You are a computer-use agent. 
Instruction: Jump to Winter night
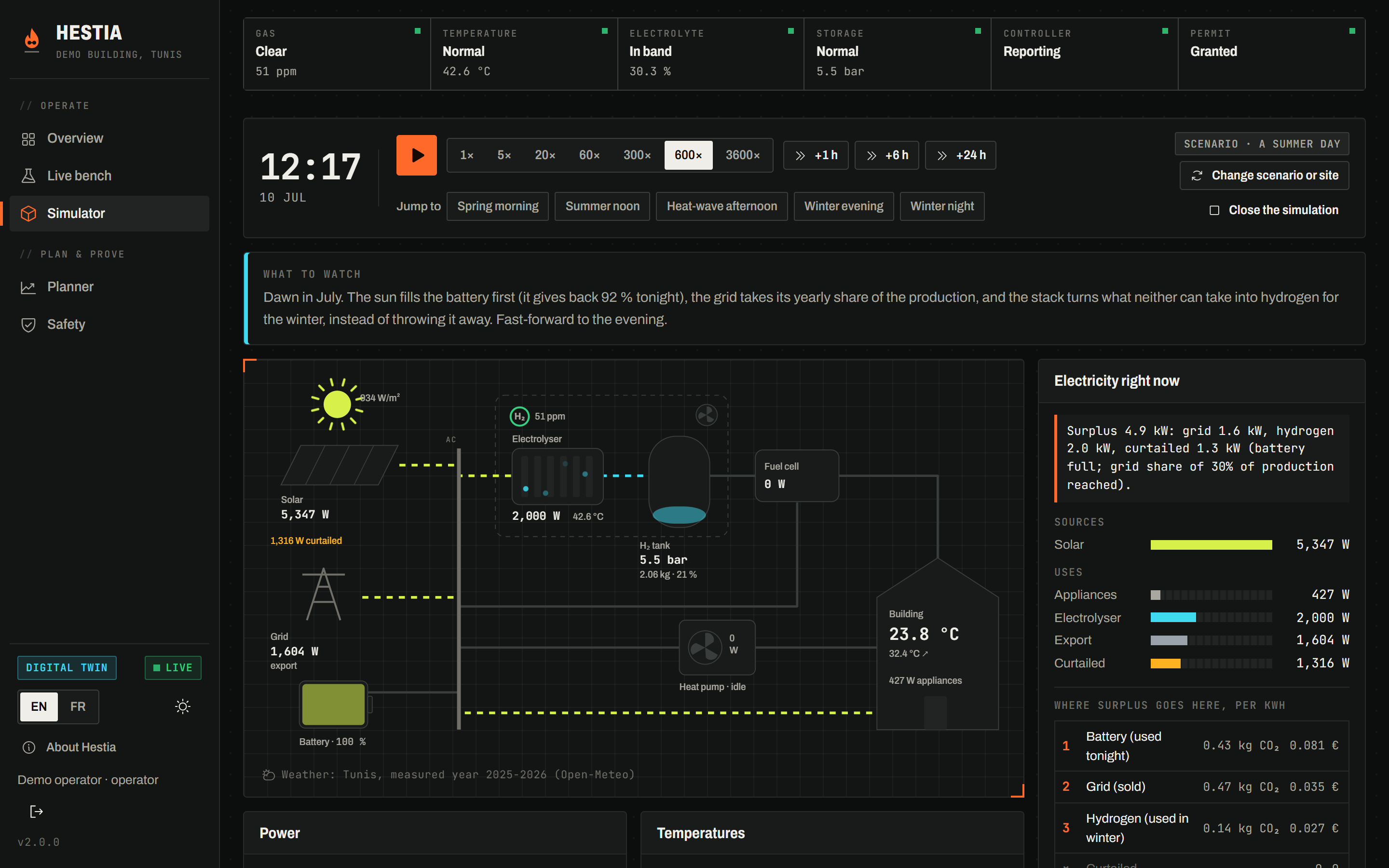coord(942,206)
